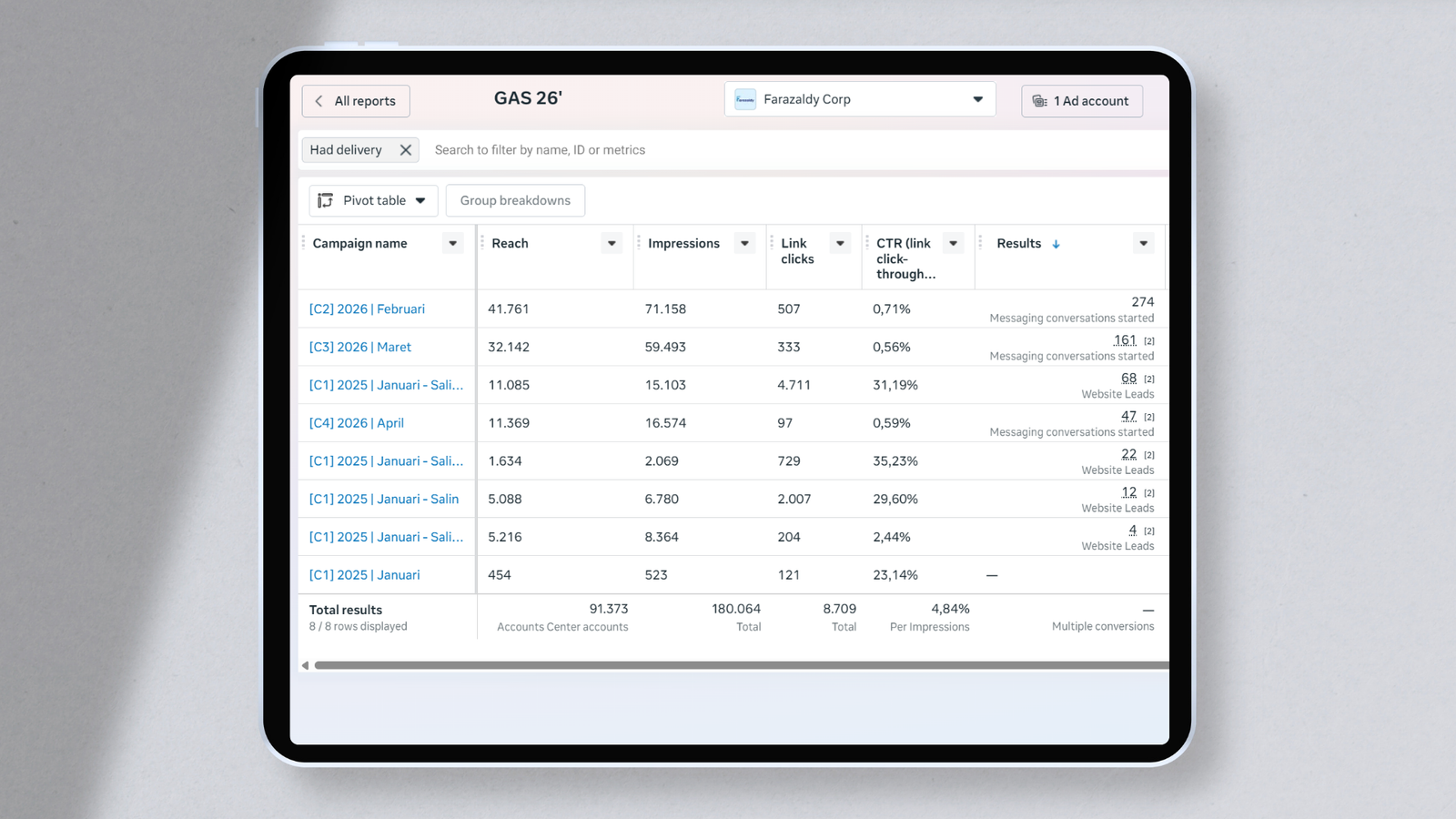This screenshot has height=819, width=1456.
Task: Click the total CTR value 4,84%
Action: pos(950,609)
